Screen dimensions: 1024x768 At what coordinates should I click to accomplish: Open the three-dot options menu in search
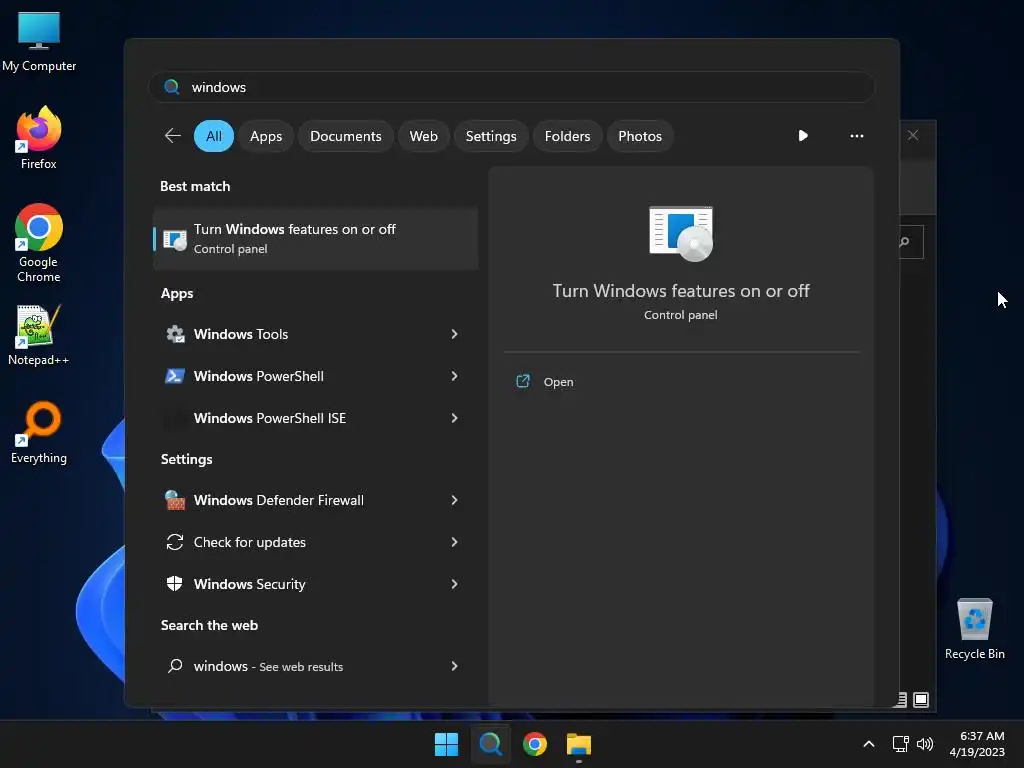click(x=857, y=136)
